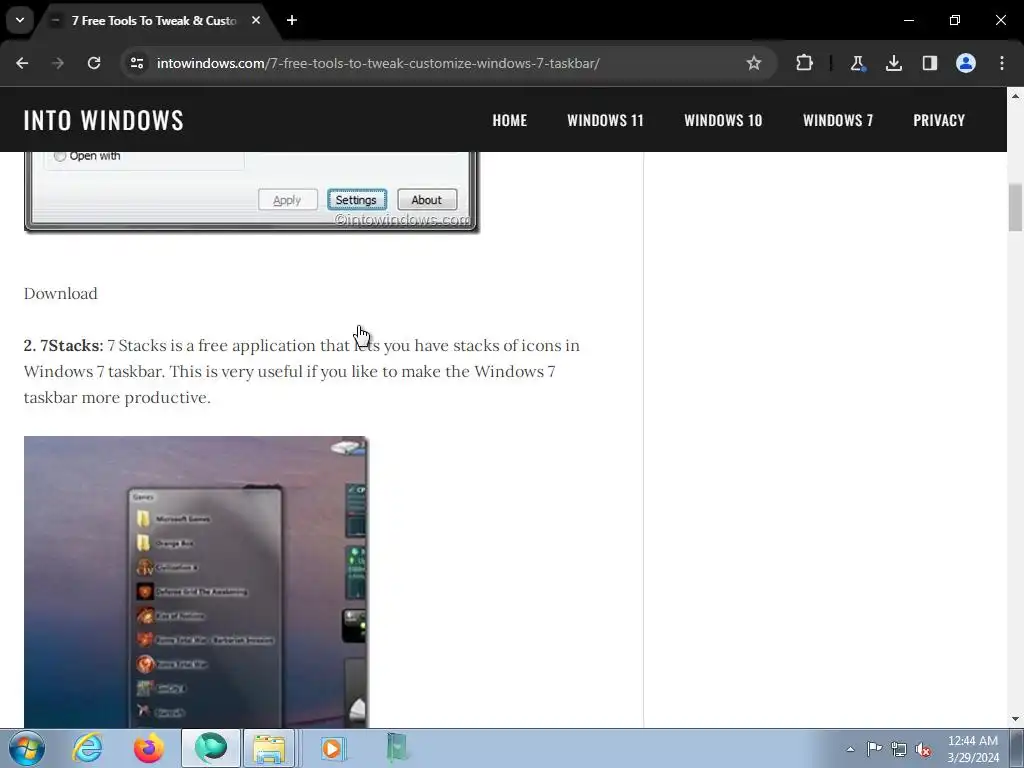Launch Firefox from the taskbar
This screenshot has width=1024, height=768.
coord(149,748)
